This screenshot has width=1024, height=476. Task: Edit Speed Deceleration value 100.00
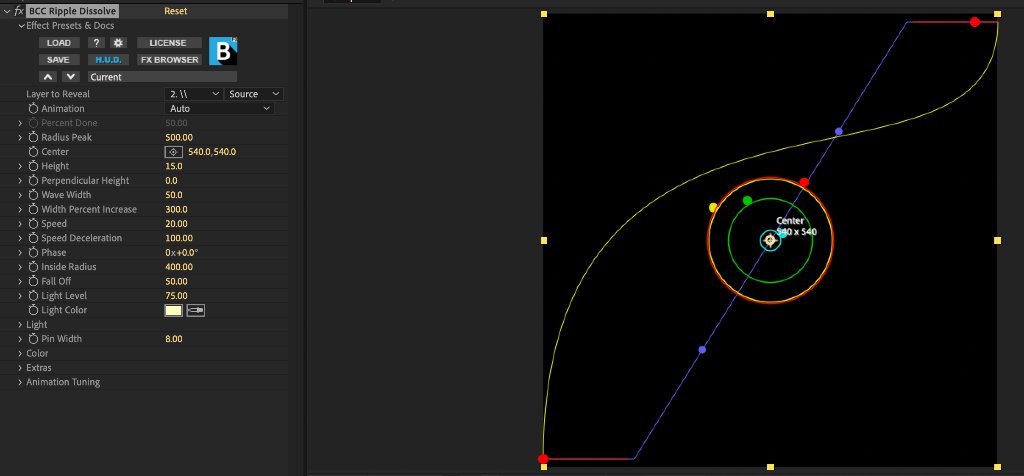point(179,238)
